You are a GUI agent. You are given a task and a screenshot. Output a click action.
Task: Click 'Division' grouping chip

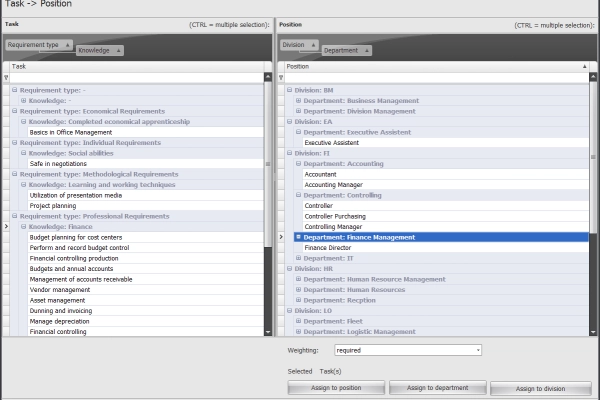pyautogui.click(x=299, y=45)
